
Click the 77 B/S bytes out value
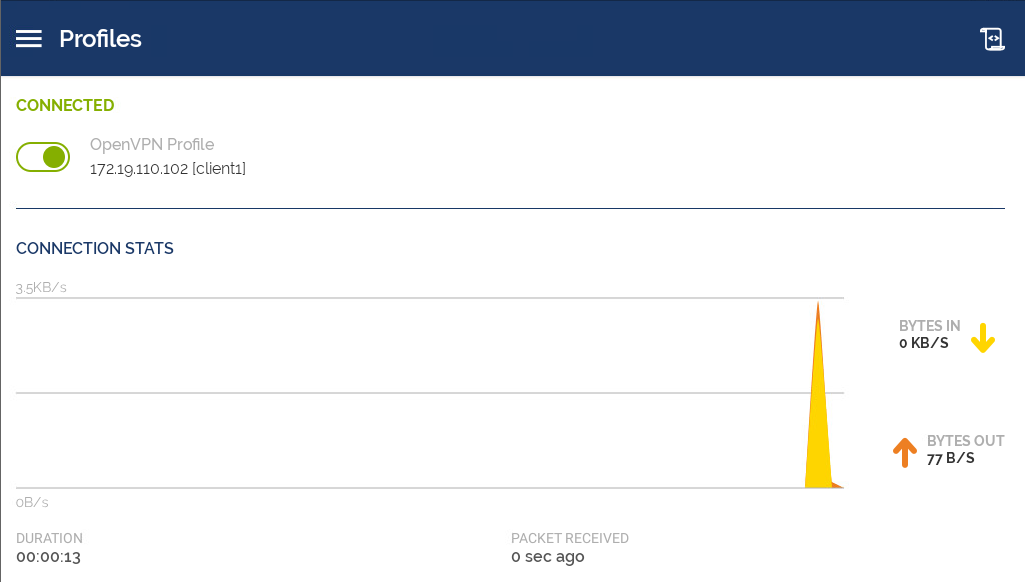[950, 458]
